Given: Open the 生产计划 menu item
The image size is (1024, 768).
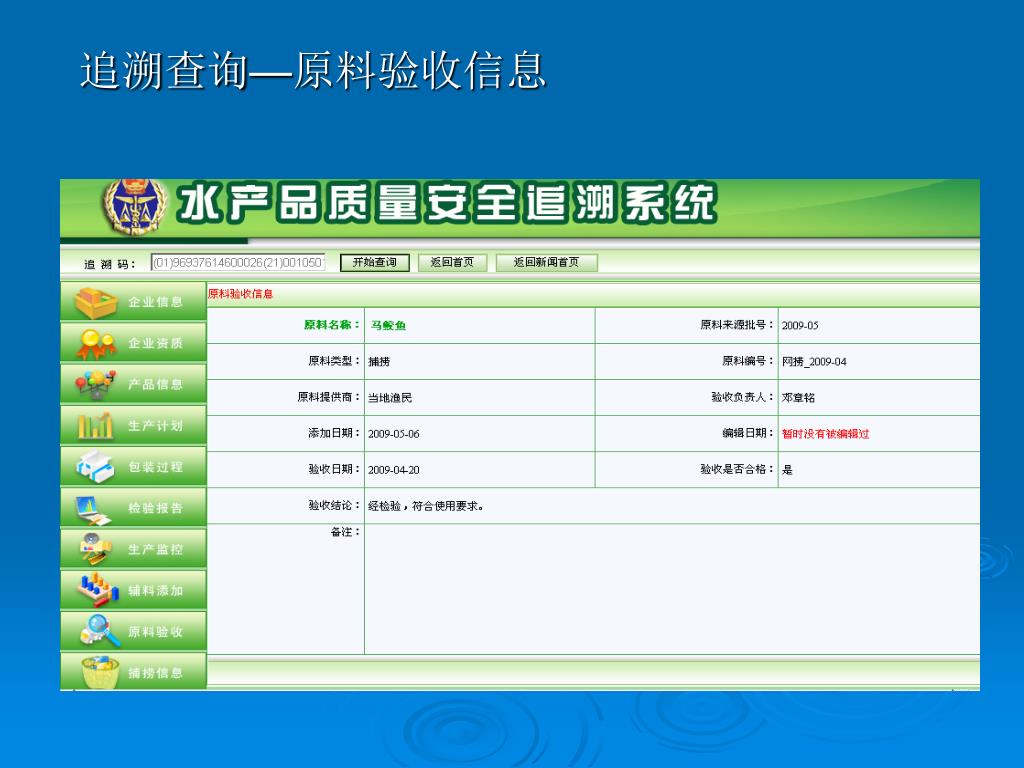Looking at the screenshot, I should (133, 425).
